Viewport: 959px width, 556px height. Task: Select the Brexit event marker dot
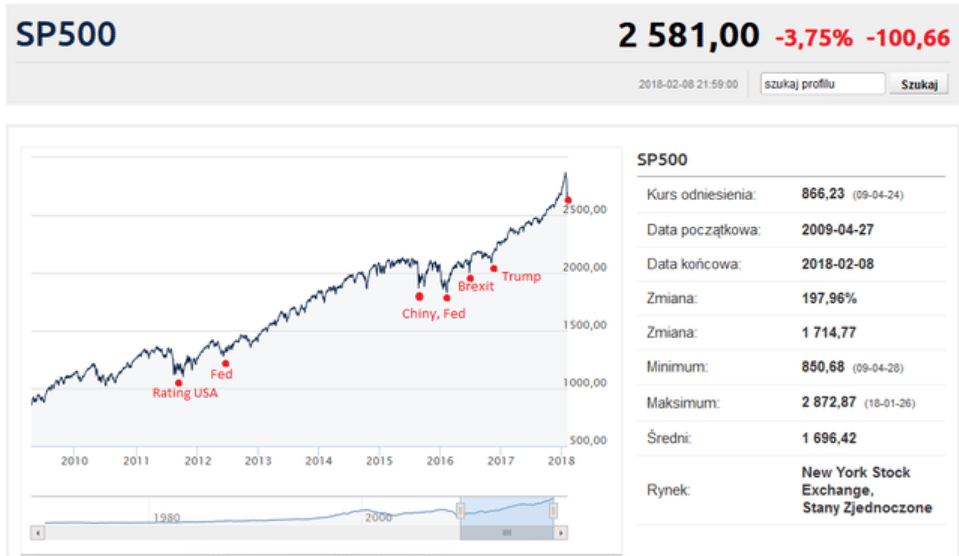pos(470,279)
